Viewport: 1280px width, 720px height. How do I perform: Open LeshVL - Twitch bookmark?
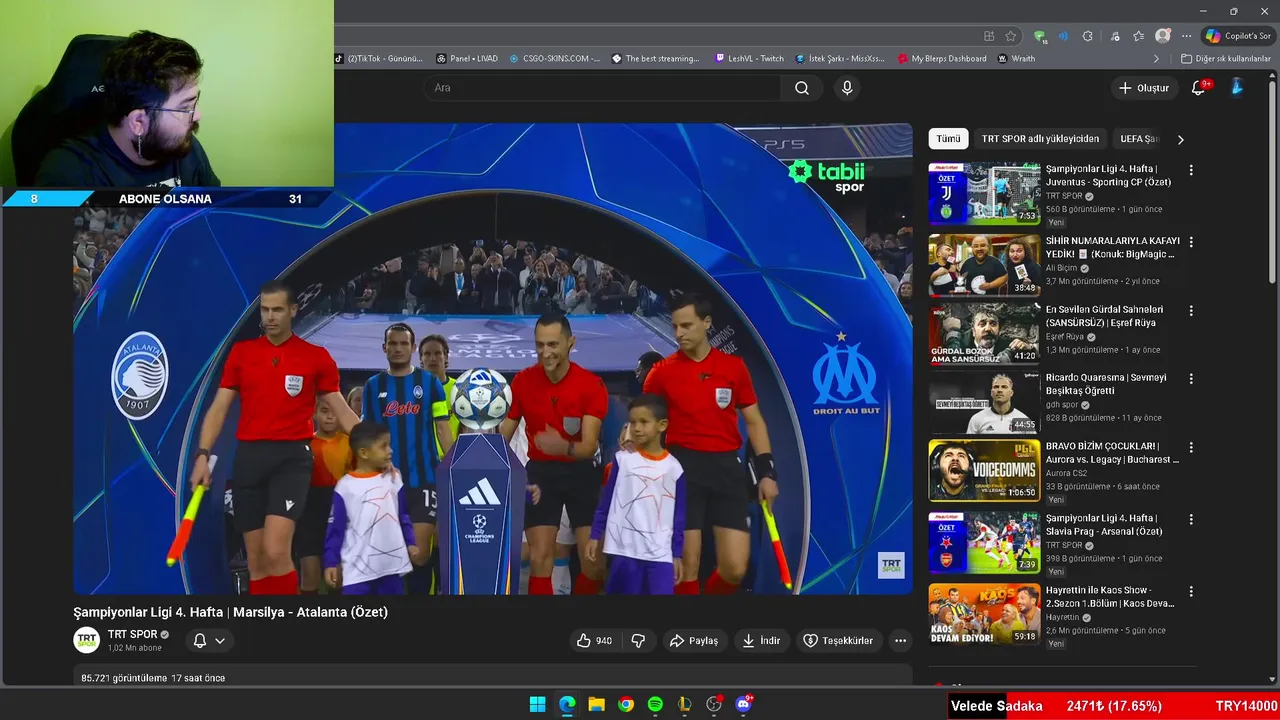[749, 59]
